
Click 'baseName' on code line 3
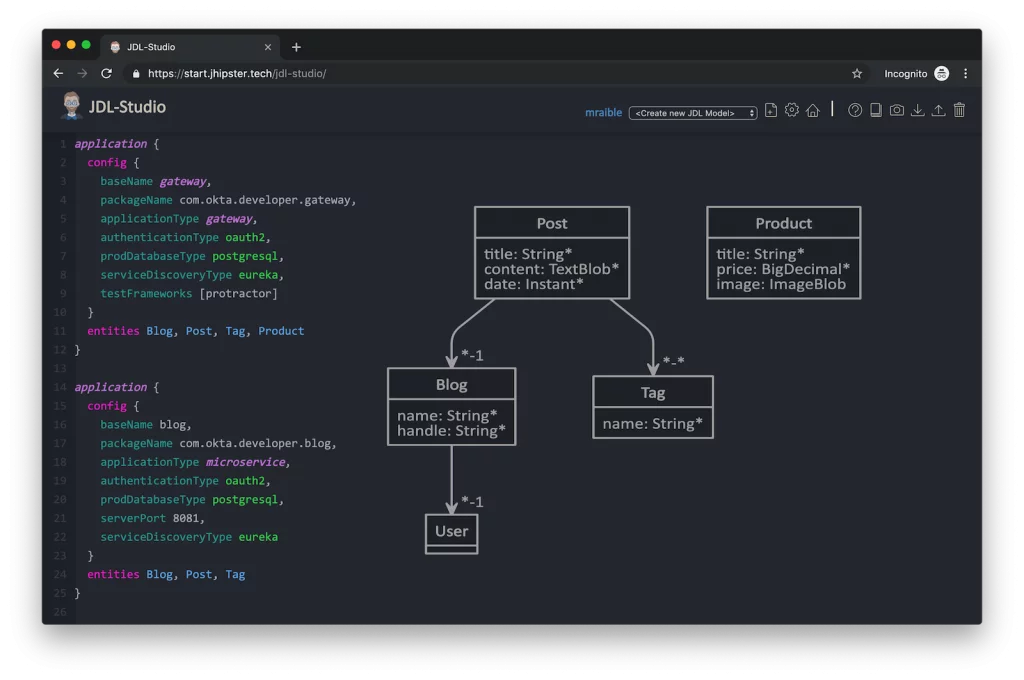(126, 182)
